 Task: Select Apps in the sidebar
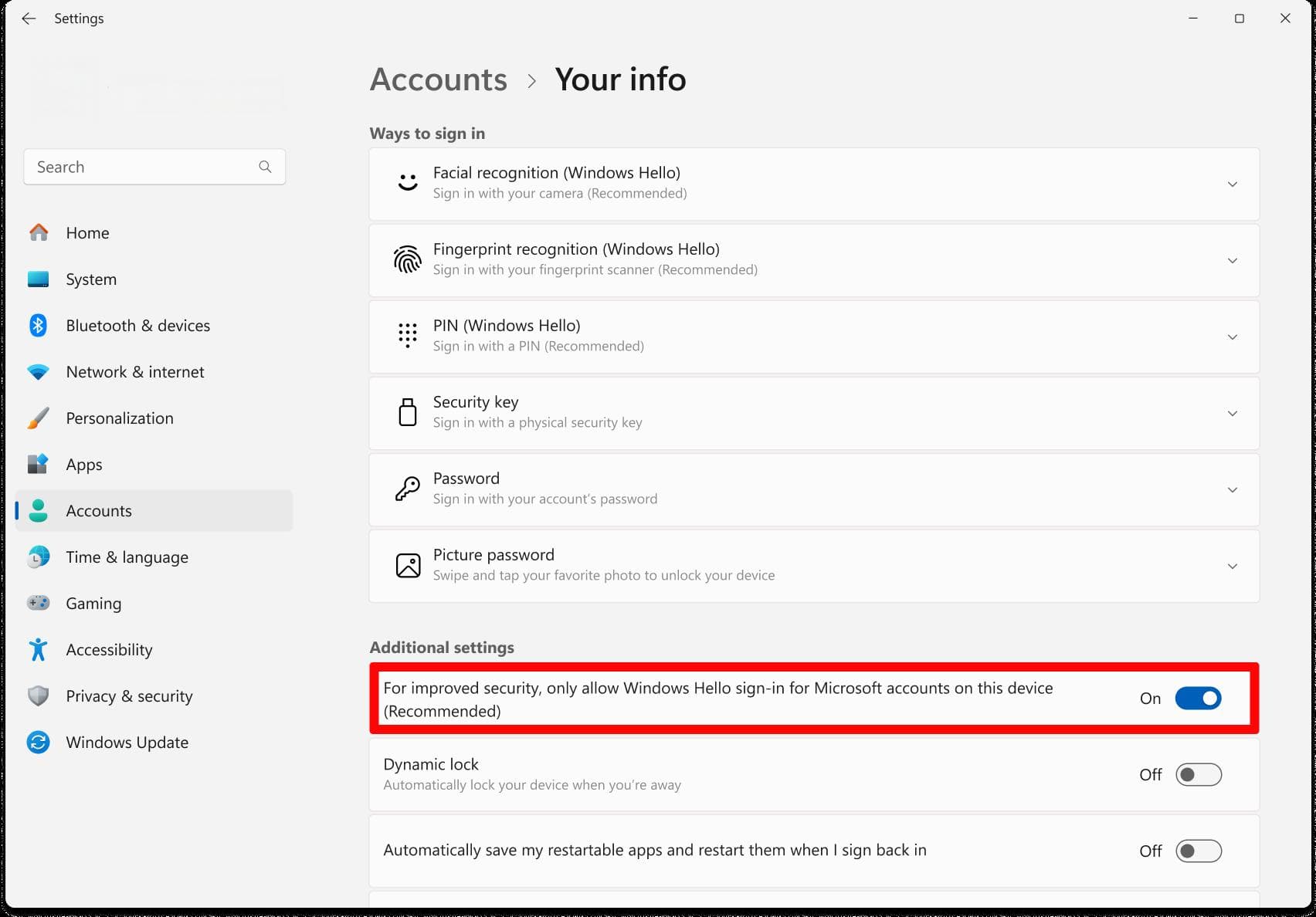tap(154, 464)
